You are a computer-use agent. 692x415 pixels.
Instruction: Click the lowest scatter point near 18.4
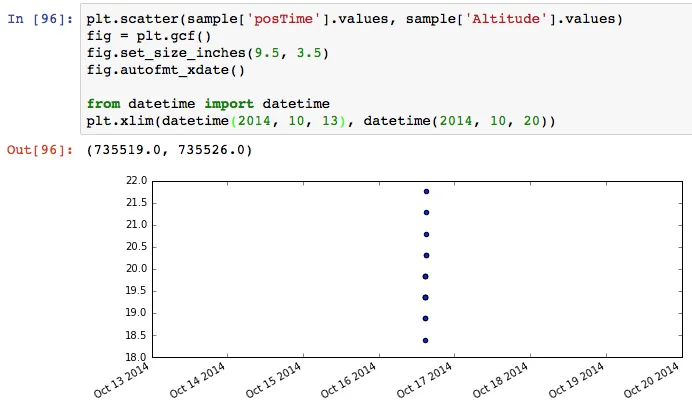[425, 340]
